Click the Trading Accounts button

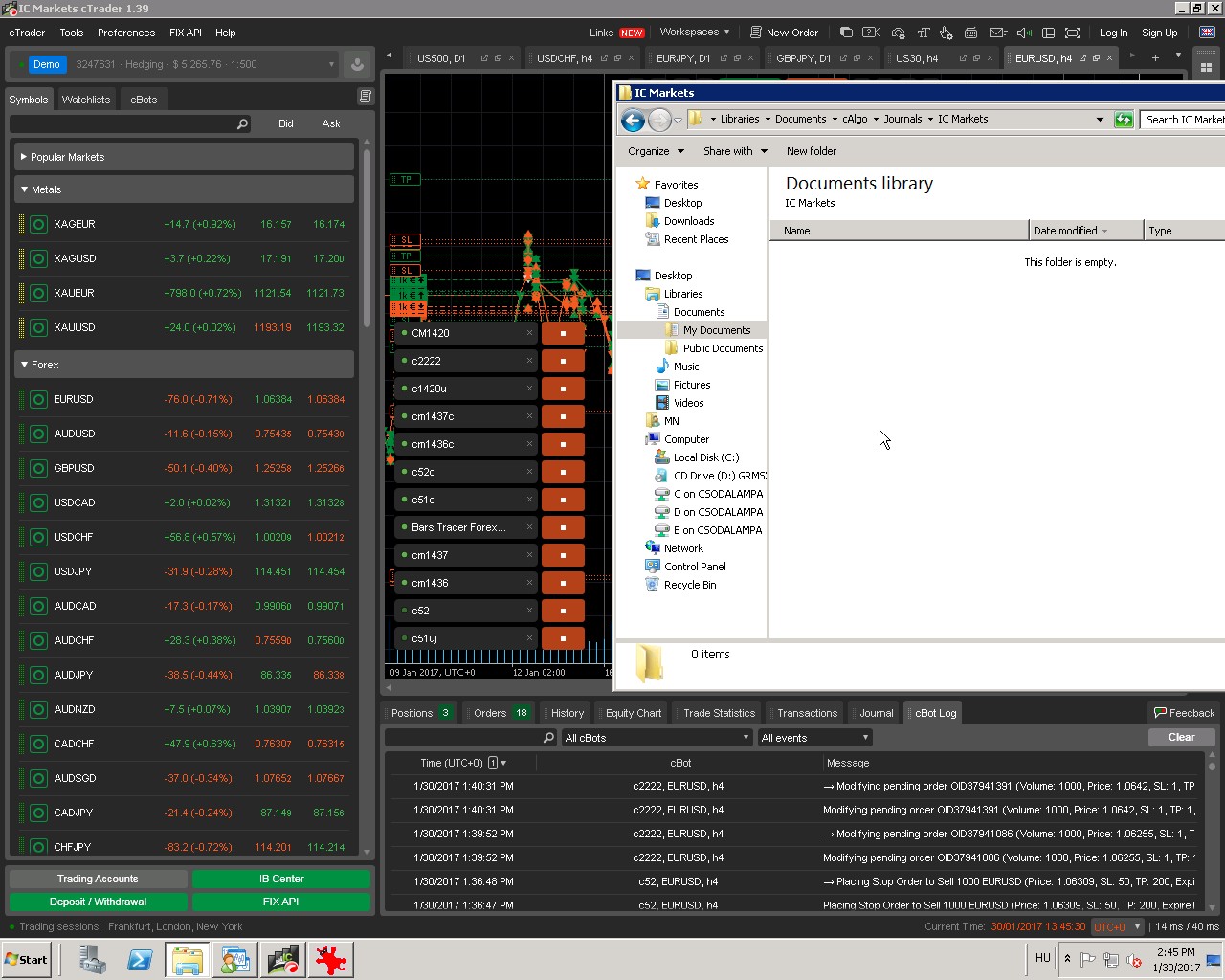click(x=98, y=879)
